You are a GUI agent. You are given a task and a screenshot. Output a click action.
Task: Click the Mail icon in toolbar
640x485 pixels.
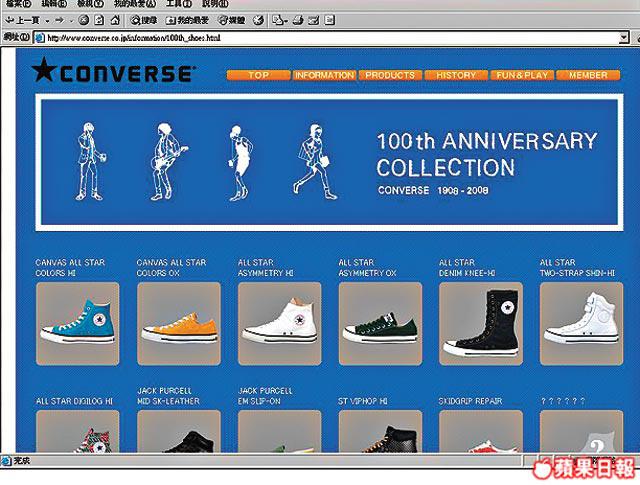tap(280, 20)
